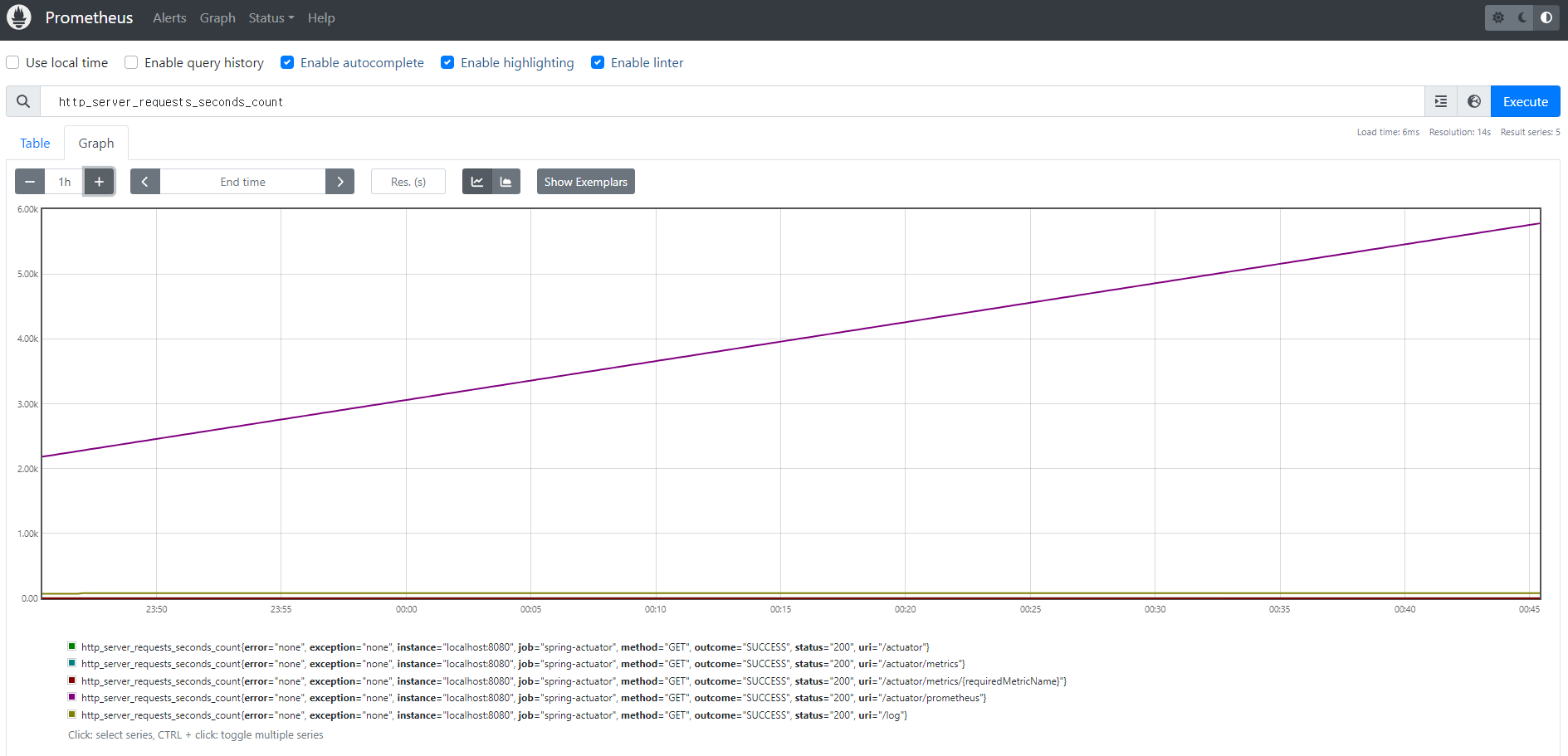Click the End time input field
Image resolution: width=1568 pixels, height=756 pixels.
click(x=242, y=182)
